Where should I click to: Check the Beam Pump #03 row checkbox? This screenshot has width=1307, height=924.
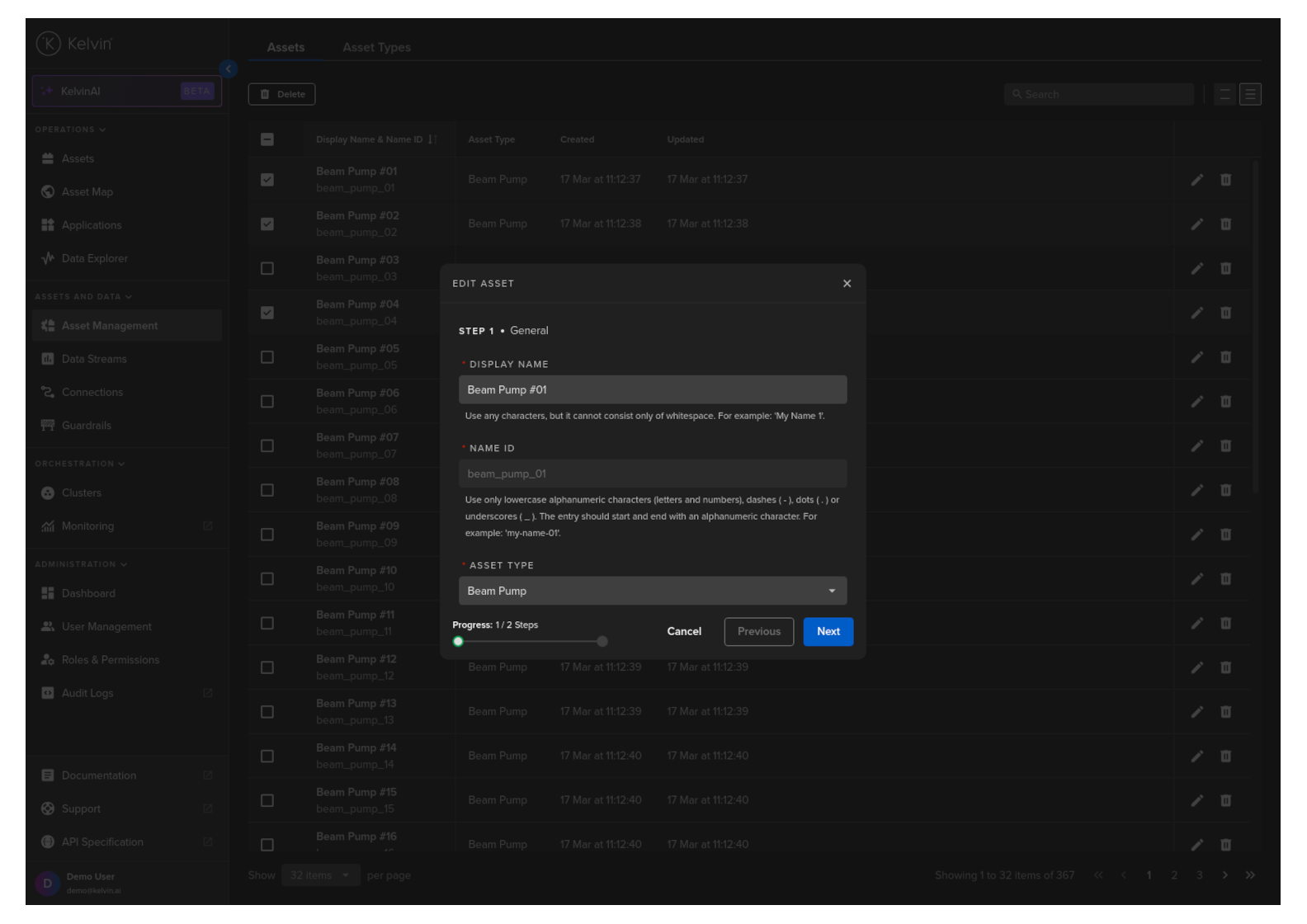pos(267,269)
